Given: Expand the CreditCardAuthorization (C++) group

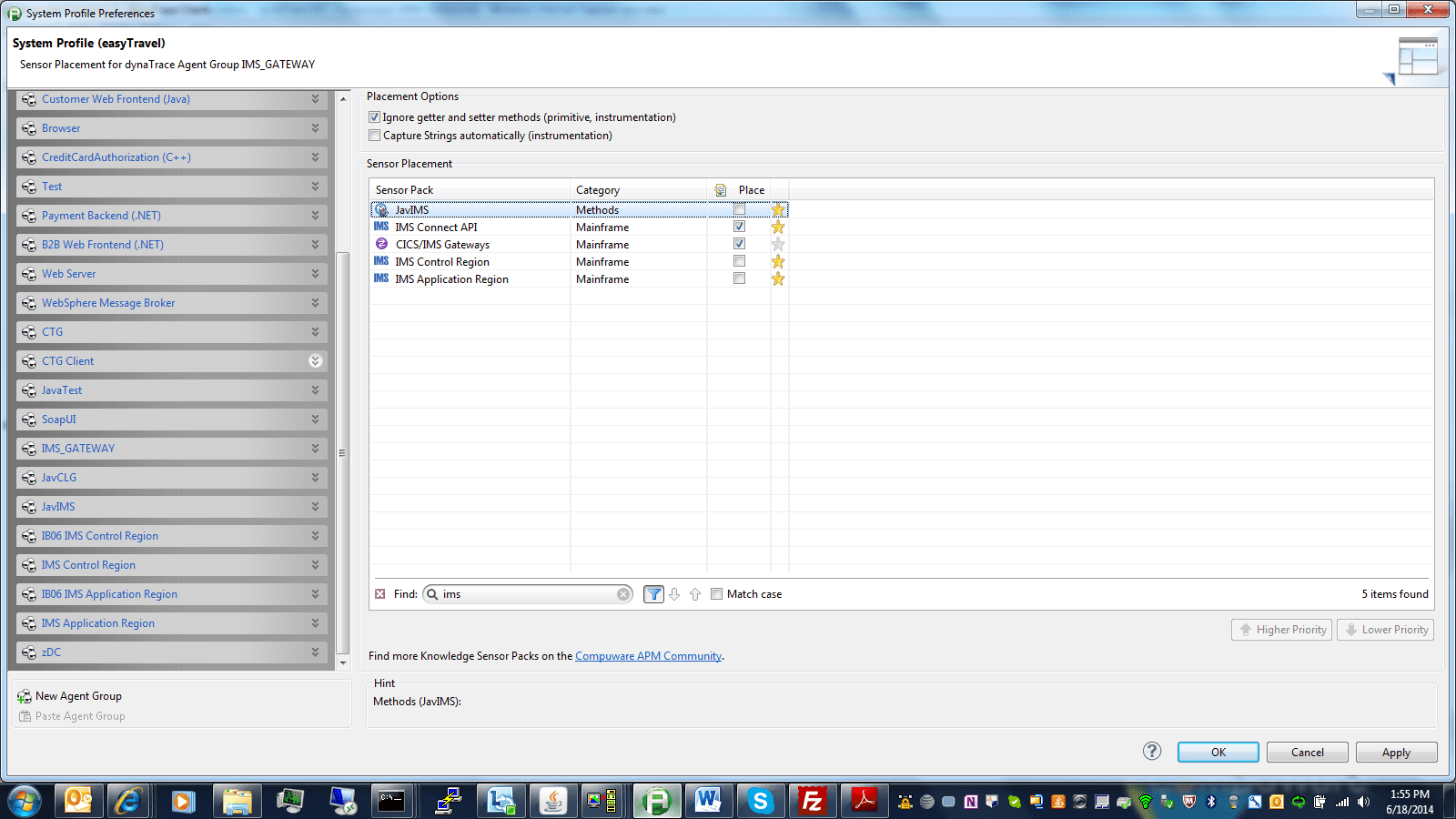Looking at the screenshot, I should click(315, 157).
